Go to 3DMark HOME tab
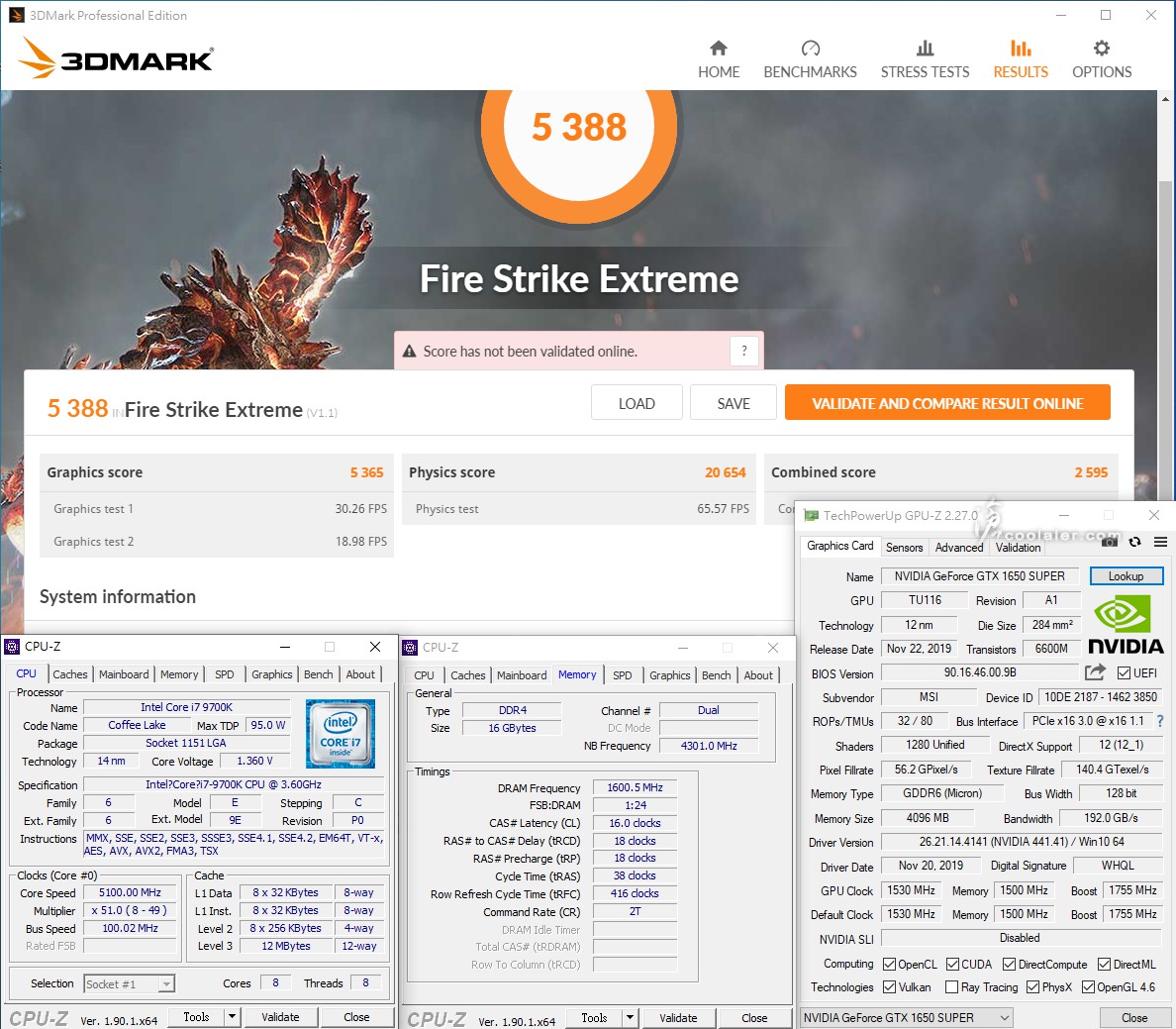 coord(719,59)
